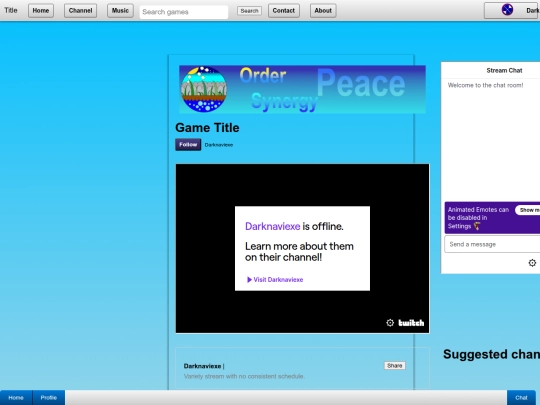Share the Darknaviexe stream

click(x=395, y=366)
